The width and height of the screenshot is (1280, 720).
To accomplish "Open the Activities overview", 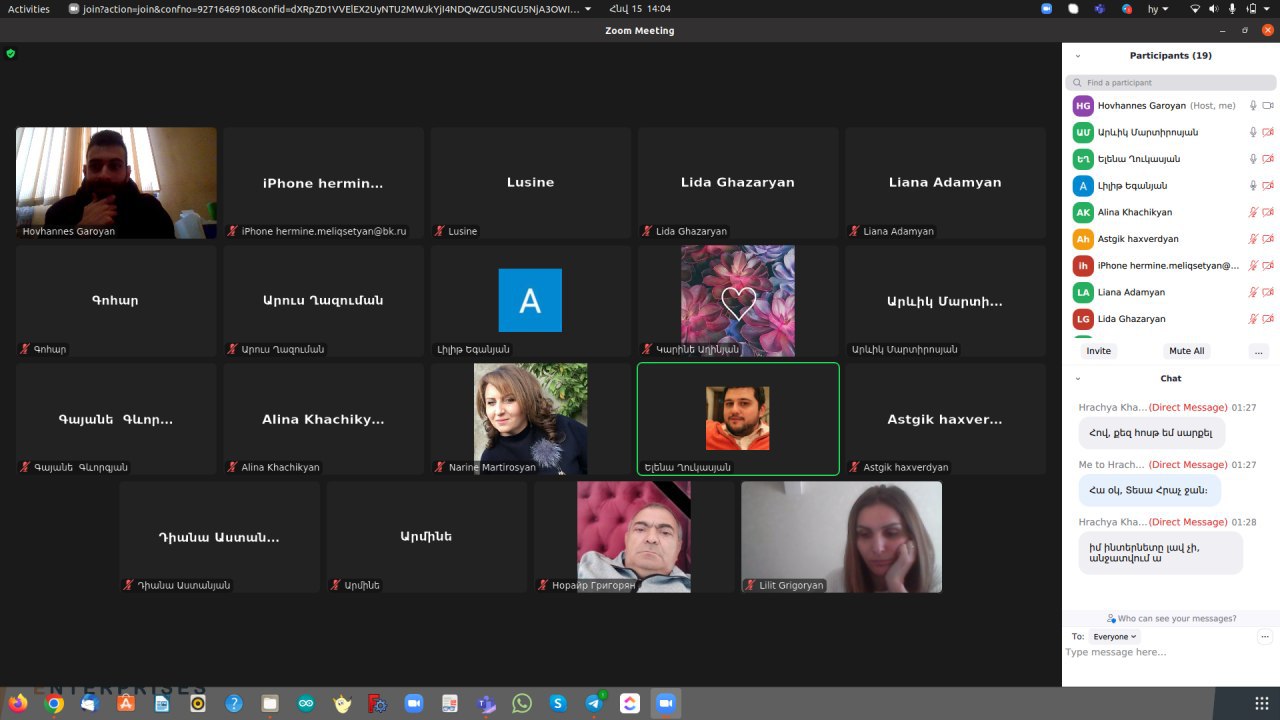I will (29, 8).
